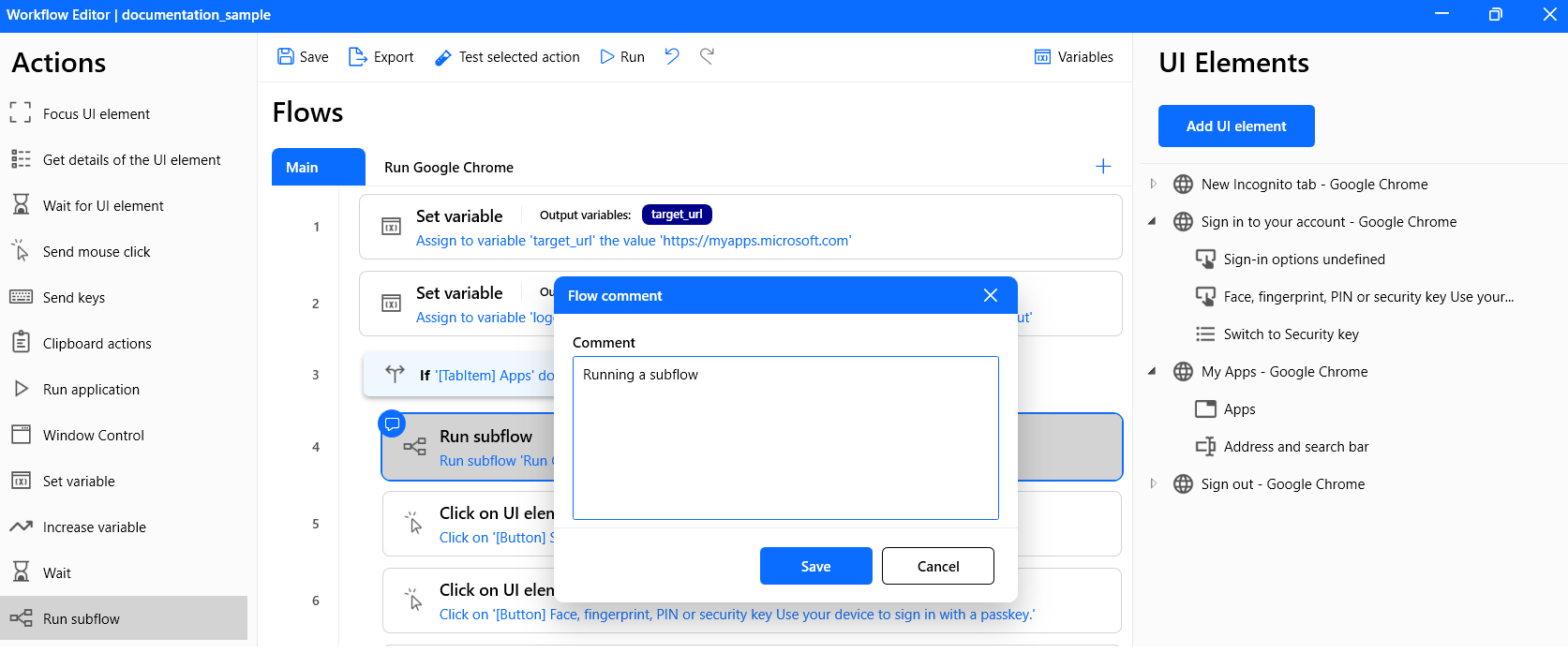Switch to the Run Google Chrome tab
The height and width of the screenshot is (653, 1568).
point(449,167)
